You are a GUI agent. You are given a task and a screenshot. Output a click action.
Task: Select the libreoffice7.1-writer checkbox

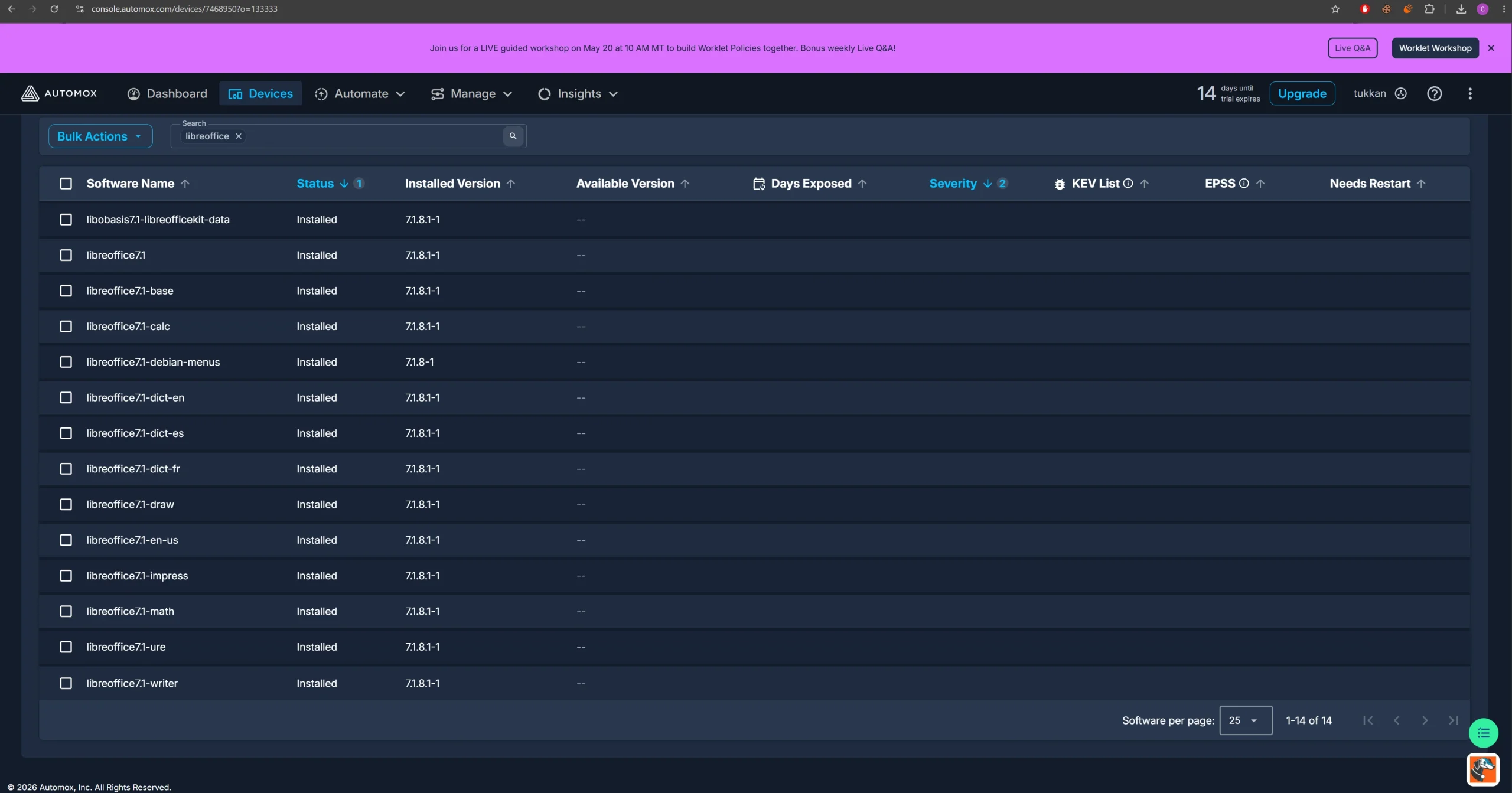tap(66, 683)
